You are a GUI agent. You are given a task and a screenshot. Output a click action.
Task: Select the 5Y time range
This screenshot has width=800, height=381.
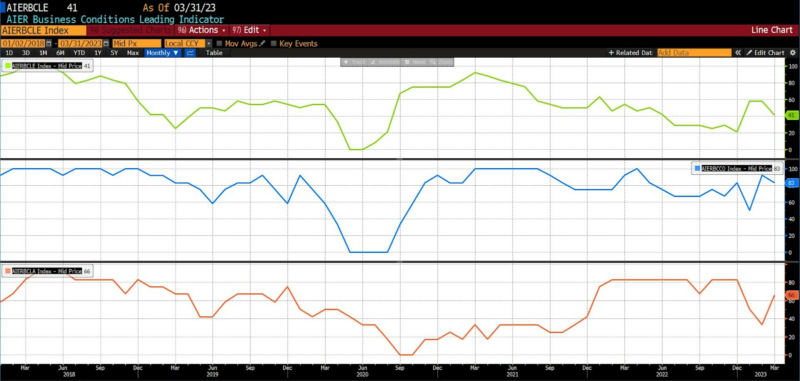[x=114, y=53]
